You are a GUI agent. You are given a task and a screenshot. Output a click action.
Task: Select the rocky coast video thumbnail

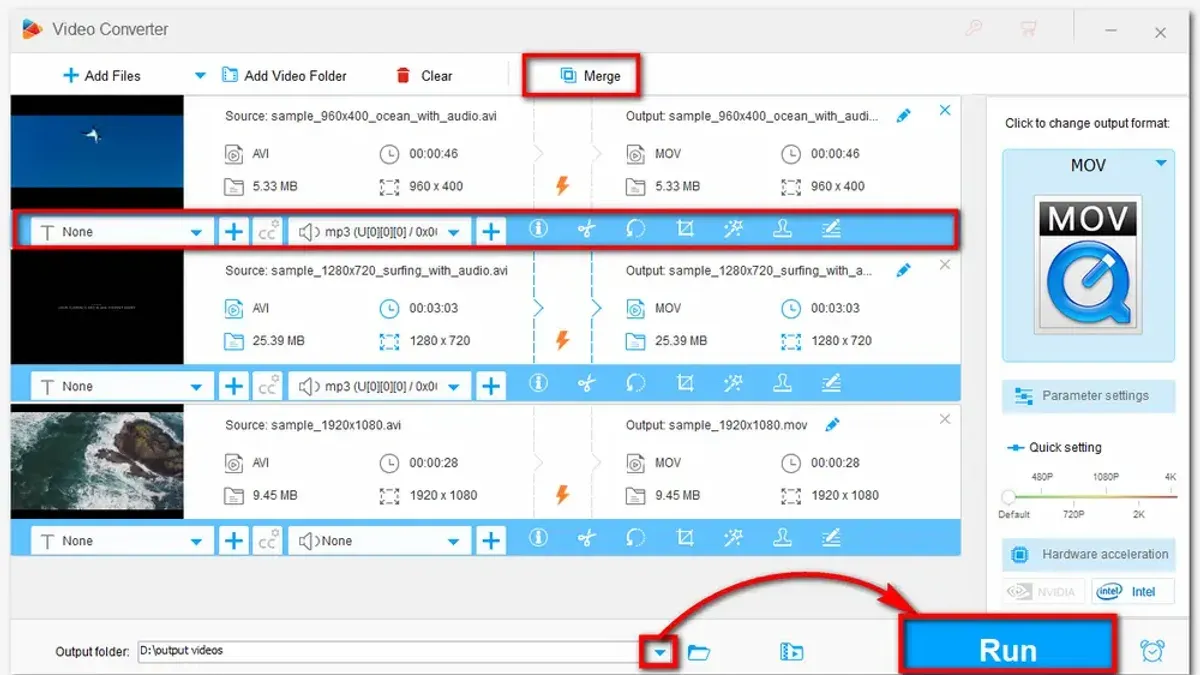click(x=97, y=461)
